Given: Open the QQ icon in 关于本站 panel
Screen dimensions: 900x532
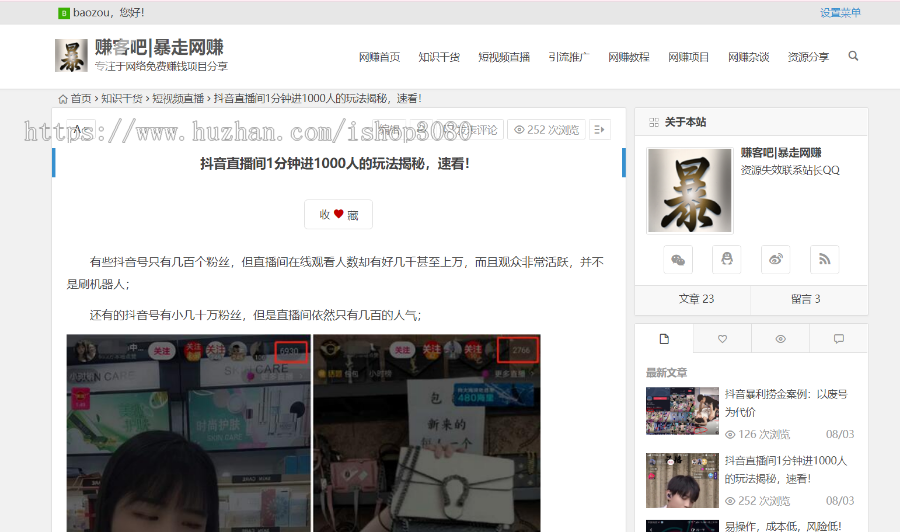Looking at the screenshot, I should (727, 259).
